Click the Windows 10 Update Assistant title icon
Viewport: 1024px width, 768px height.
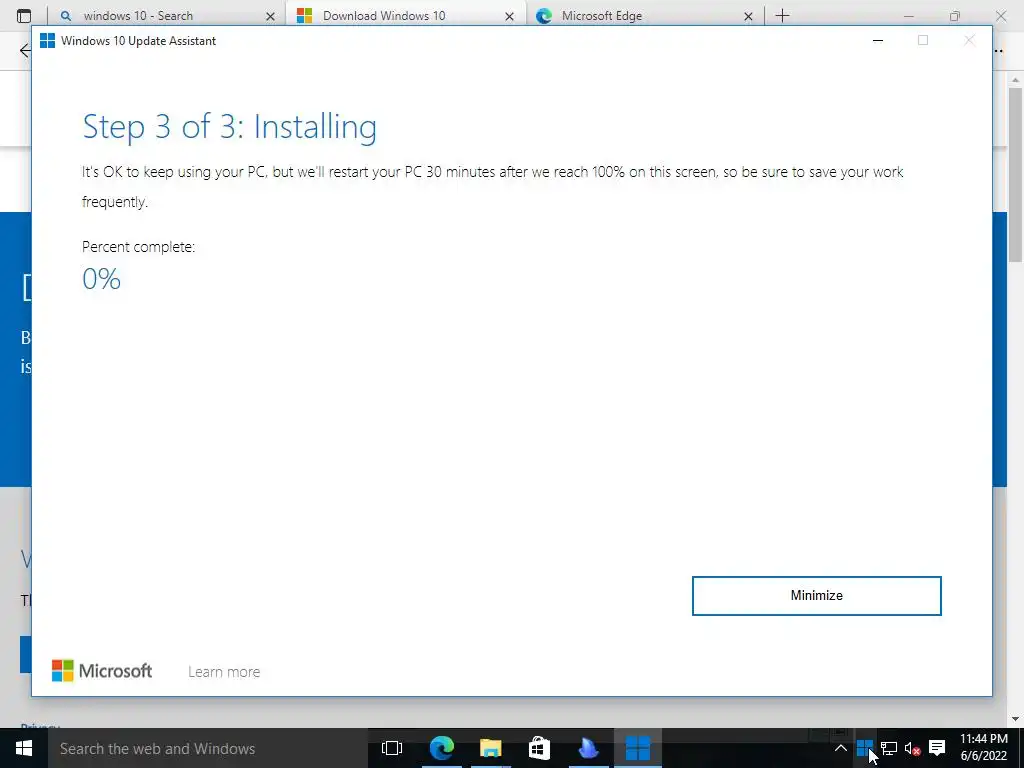47,40
